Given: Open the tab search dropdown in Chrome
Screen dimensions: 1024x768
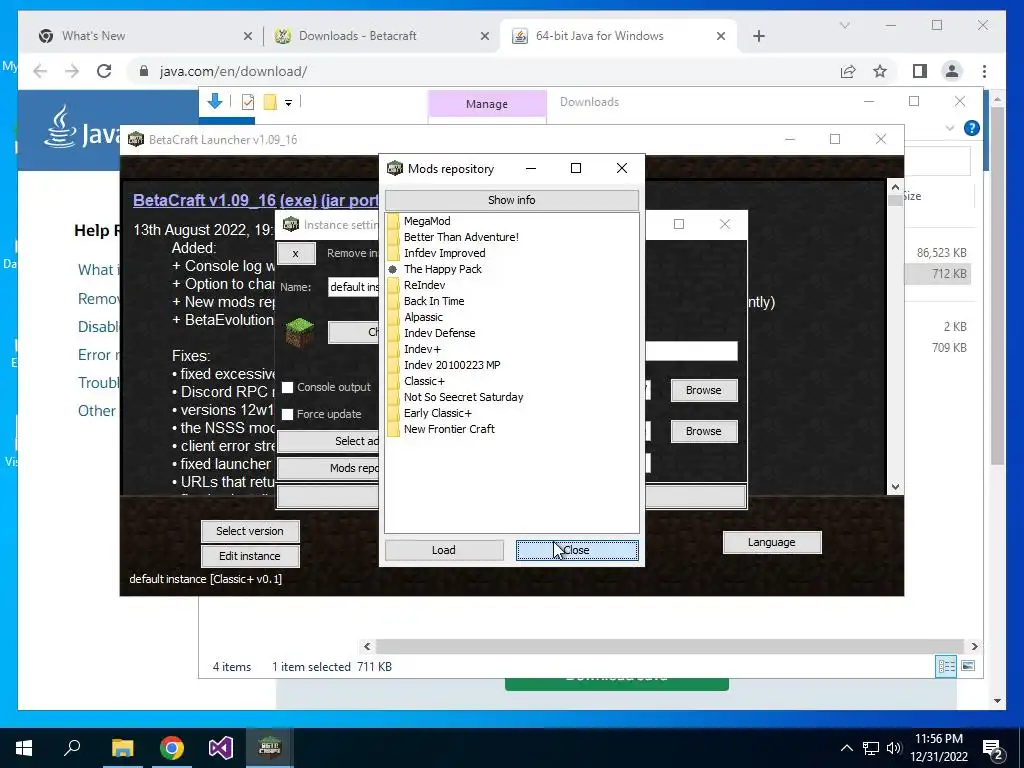Looking at the screenshot, I should pos(844,25).
